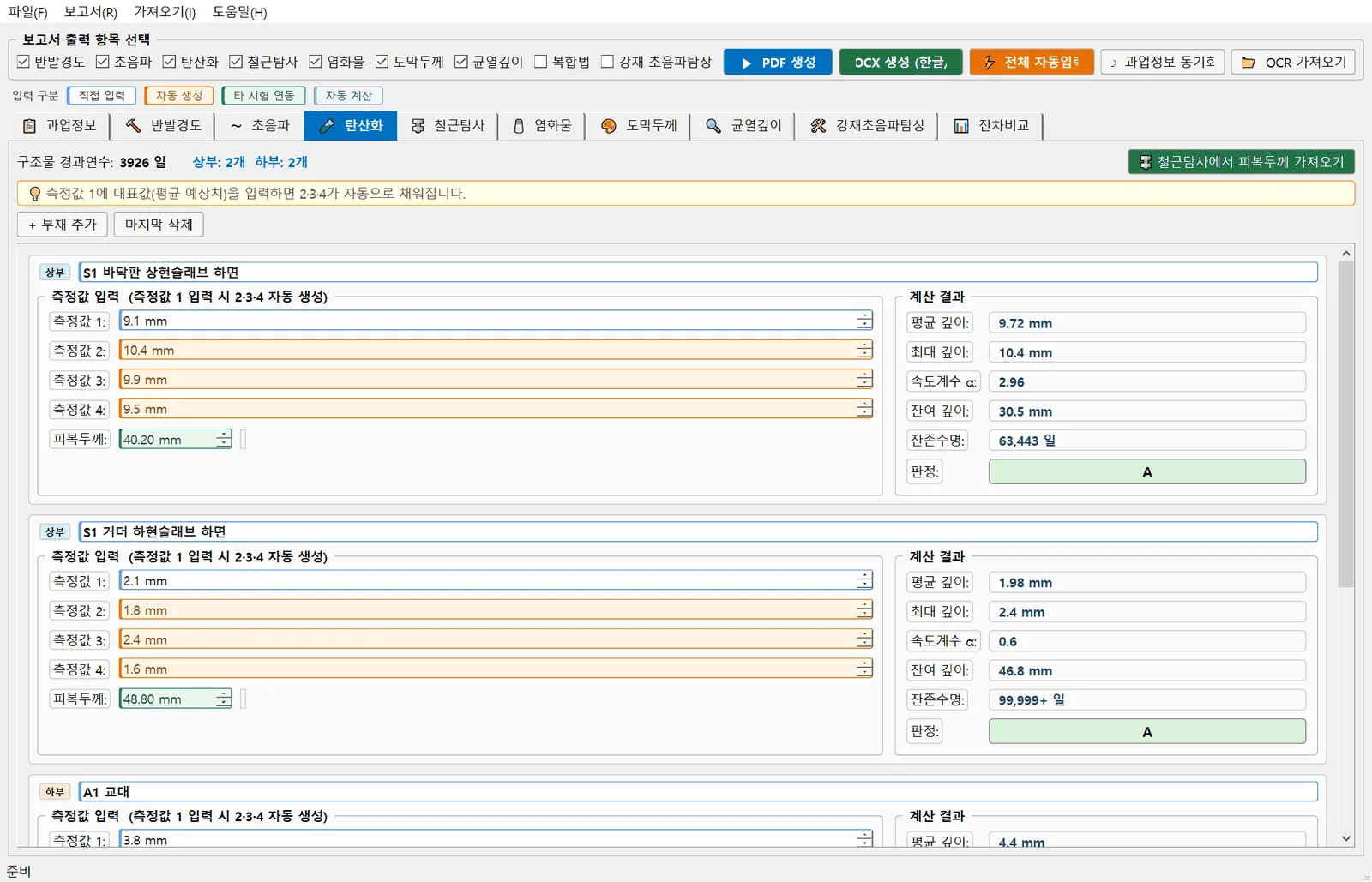Click the bottle icon on 염화물 tab
Viewport: 1372px width, 882px height.
click(x=519, y=126)
